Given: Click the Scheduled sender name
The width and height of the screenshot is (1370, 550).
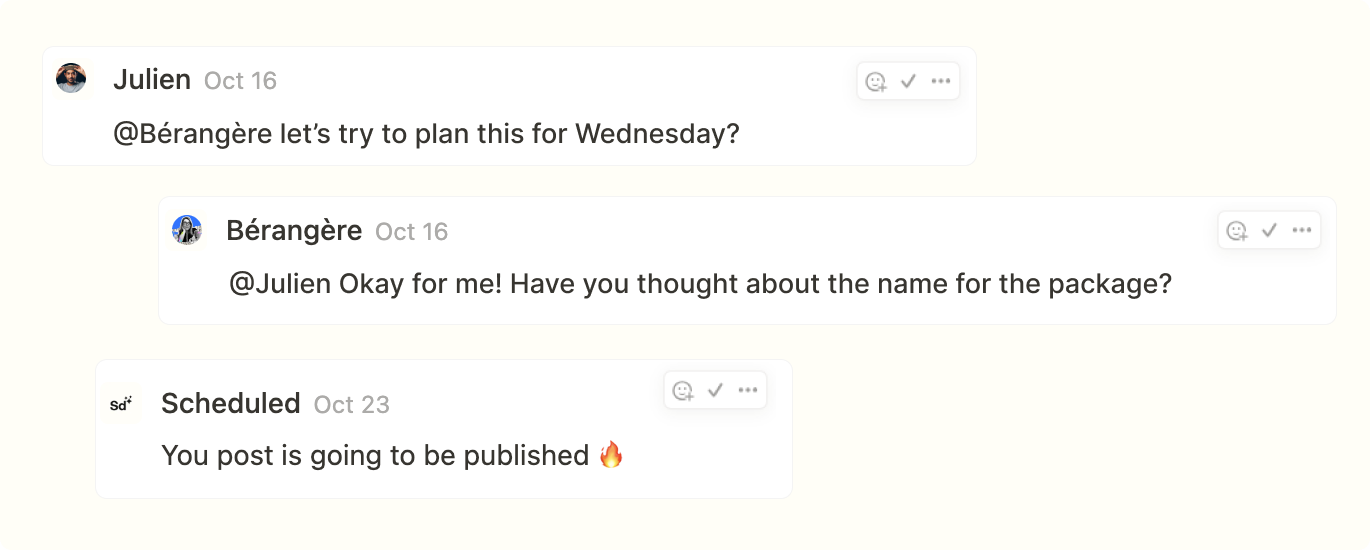Looking at the screenshot, I should point(230,404).
